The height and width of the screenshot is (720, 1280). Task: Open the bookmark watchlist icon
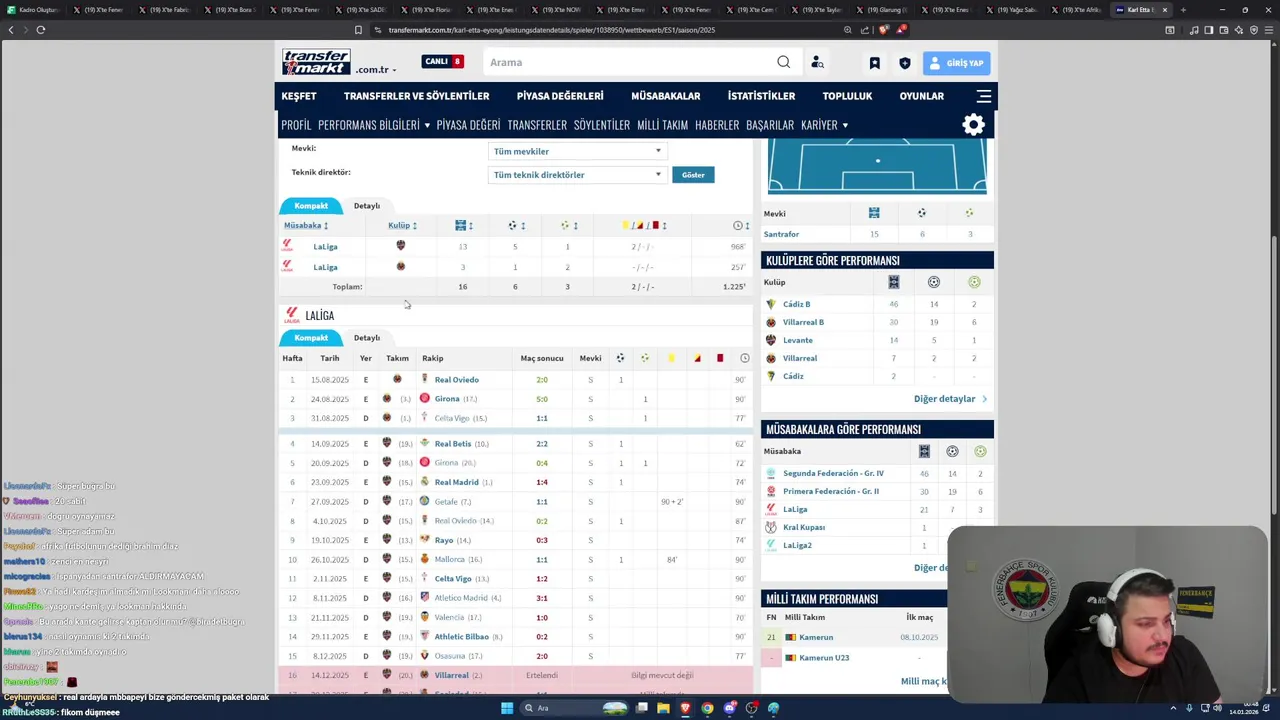point(874,63)
